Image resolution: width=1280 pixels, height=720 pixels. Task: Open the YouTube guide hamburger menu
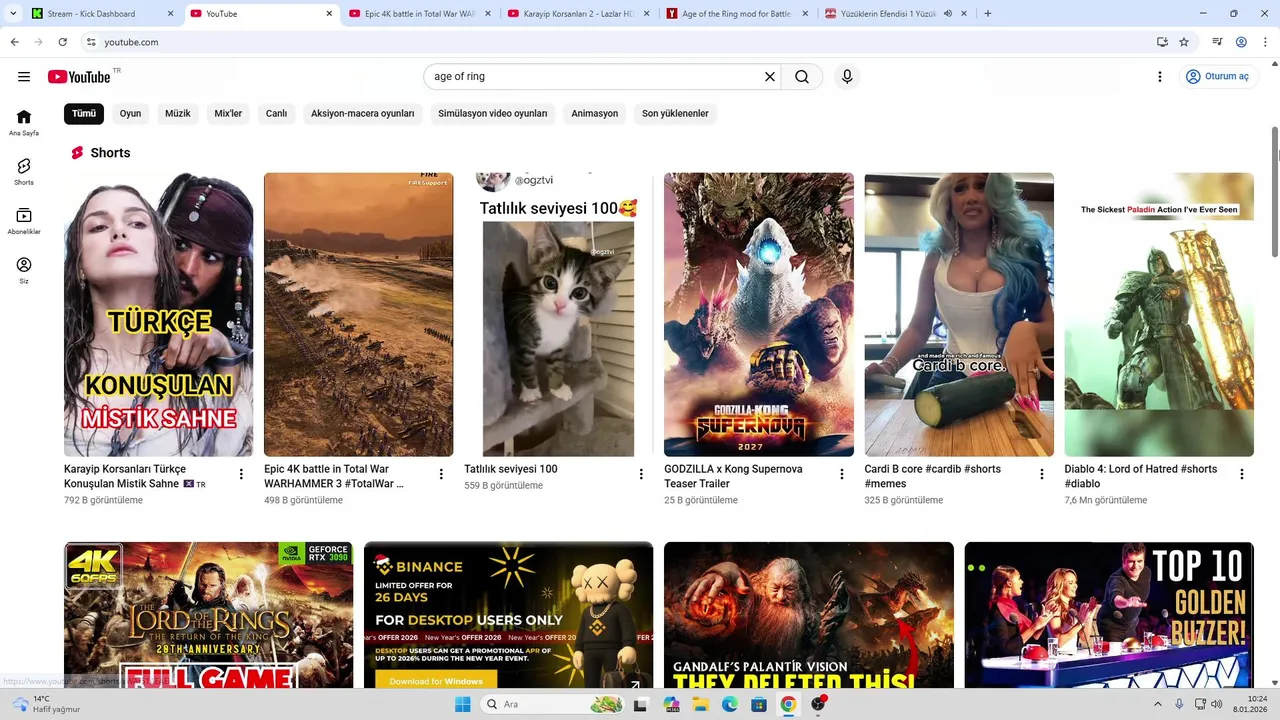pyautogui.click(x=24, y=77)
